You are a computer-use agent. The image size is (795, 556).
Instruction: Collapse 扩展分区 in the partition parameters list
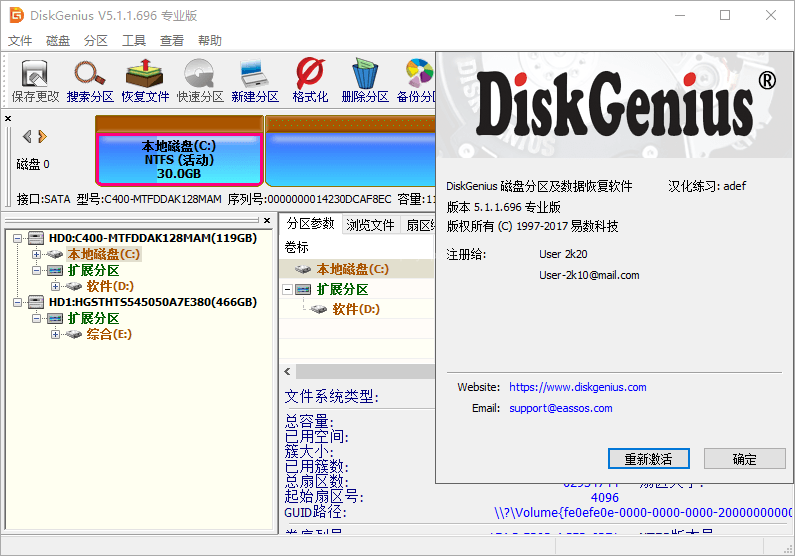288,289
